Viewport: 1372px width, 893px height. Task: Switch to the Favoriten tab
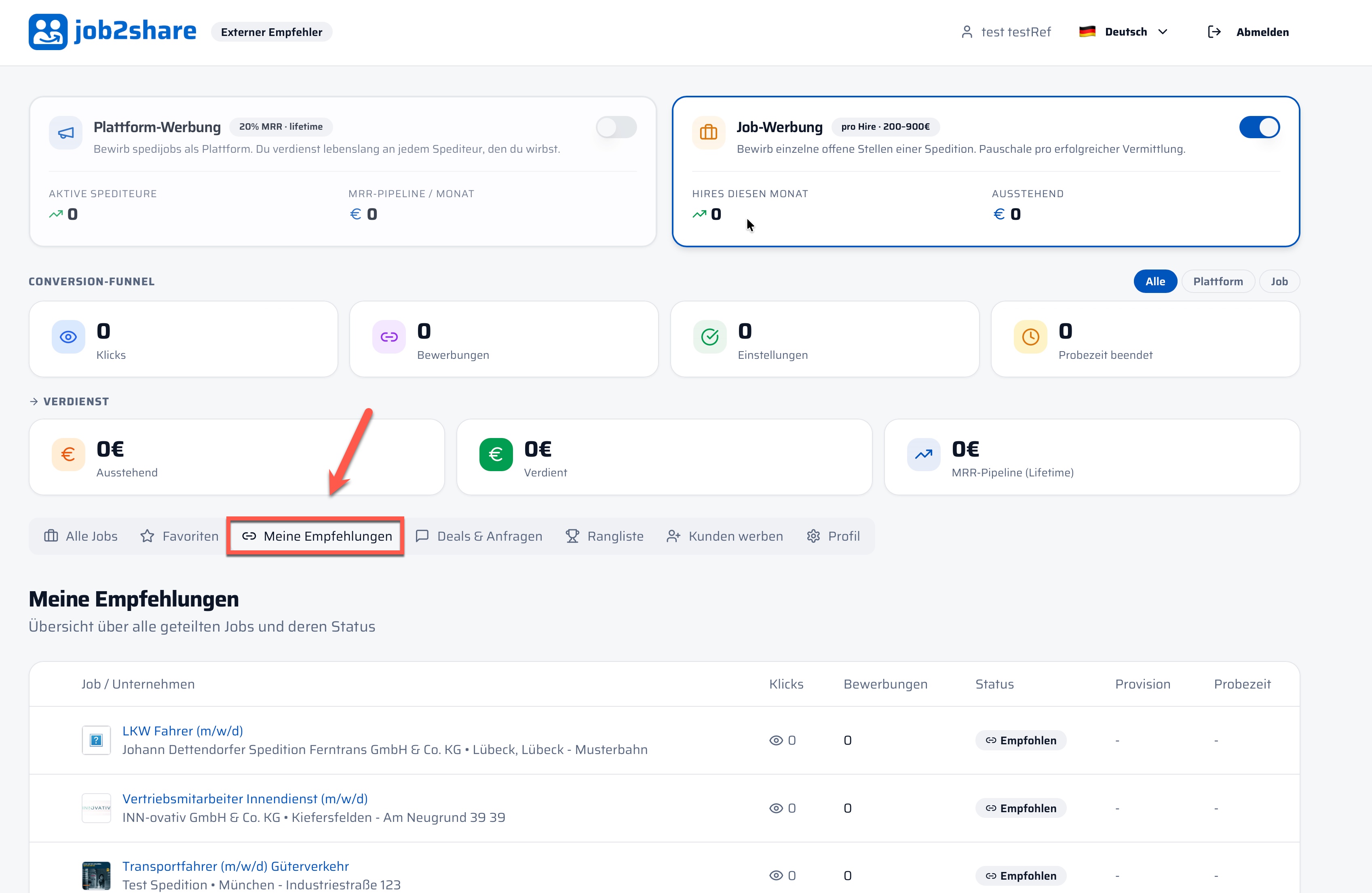[x=179, y=536]
